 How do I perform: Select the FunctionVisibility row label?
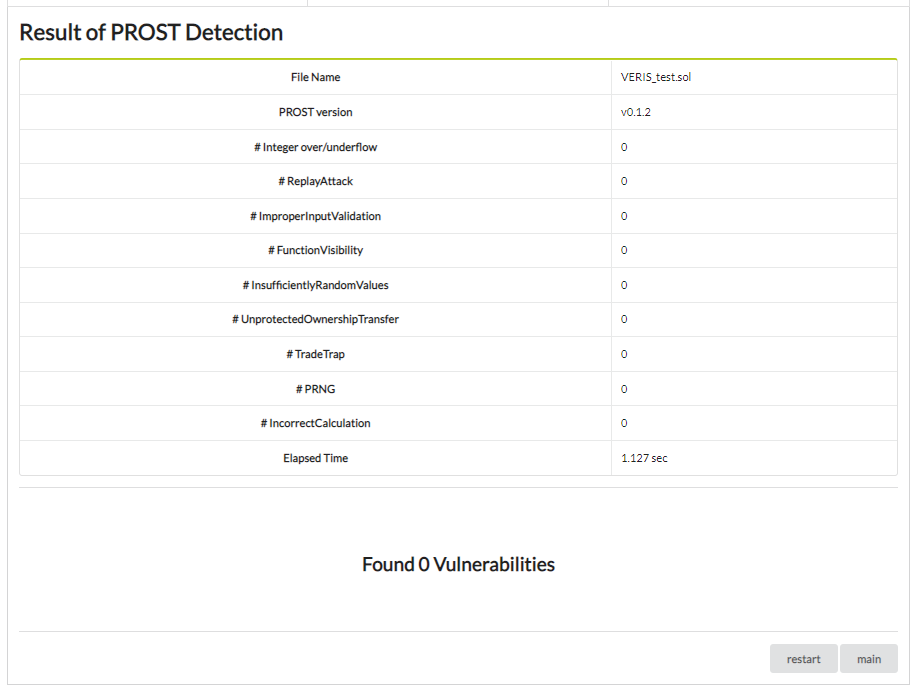315,250
